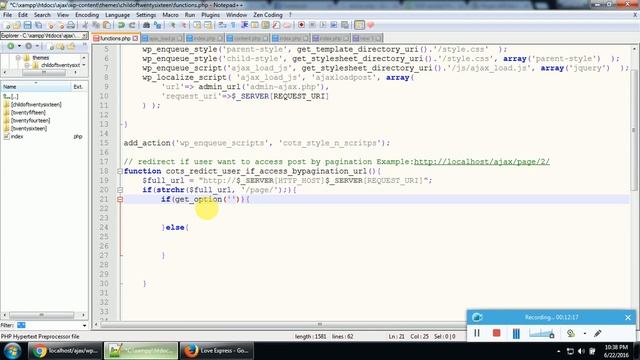Select the childoftwentysixteen tree node
The image size is (640, 360).
(60, 65)
